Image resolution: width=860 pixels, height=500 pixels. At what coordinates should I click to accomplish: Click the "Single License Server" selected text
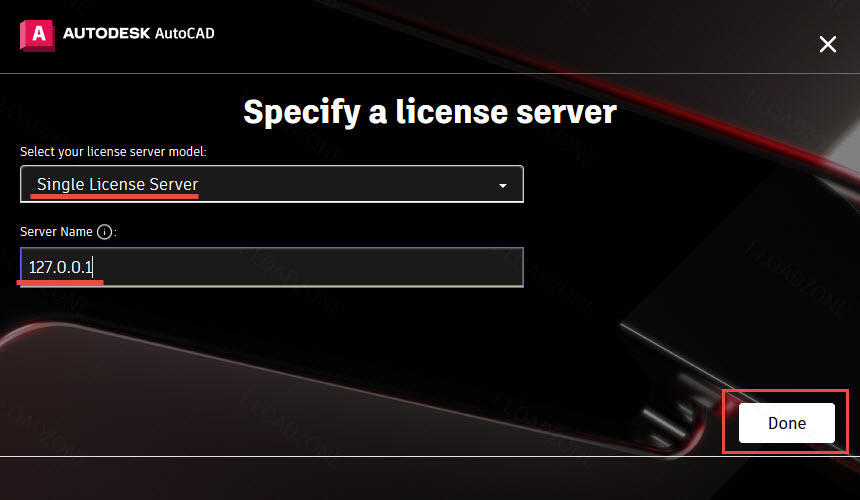[117, 184]
